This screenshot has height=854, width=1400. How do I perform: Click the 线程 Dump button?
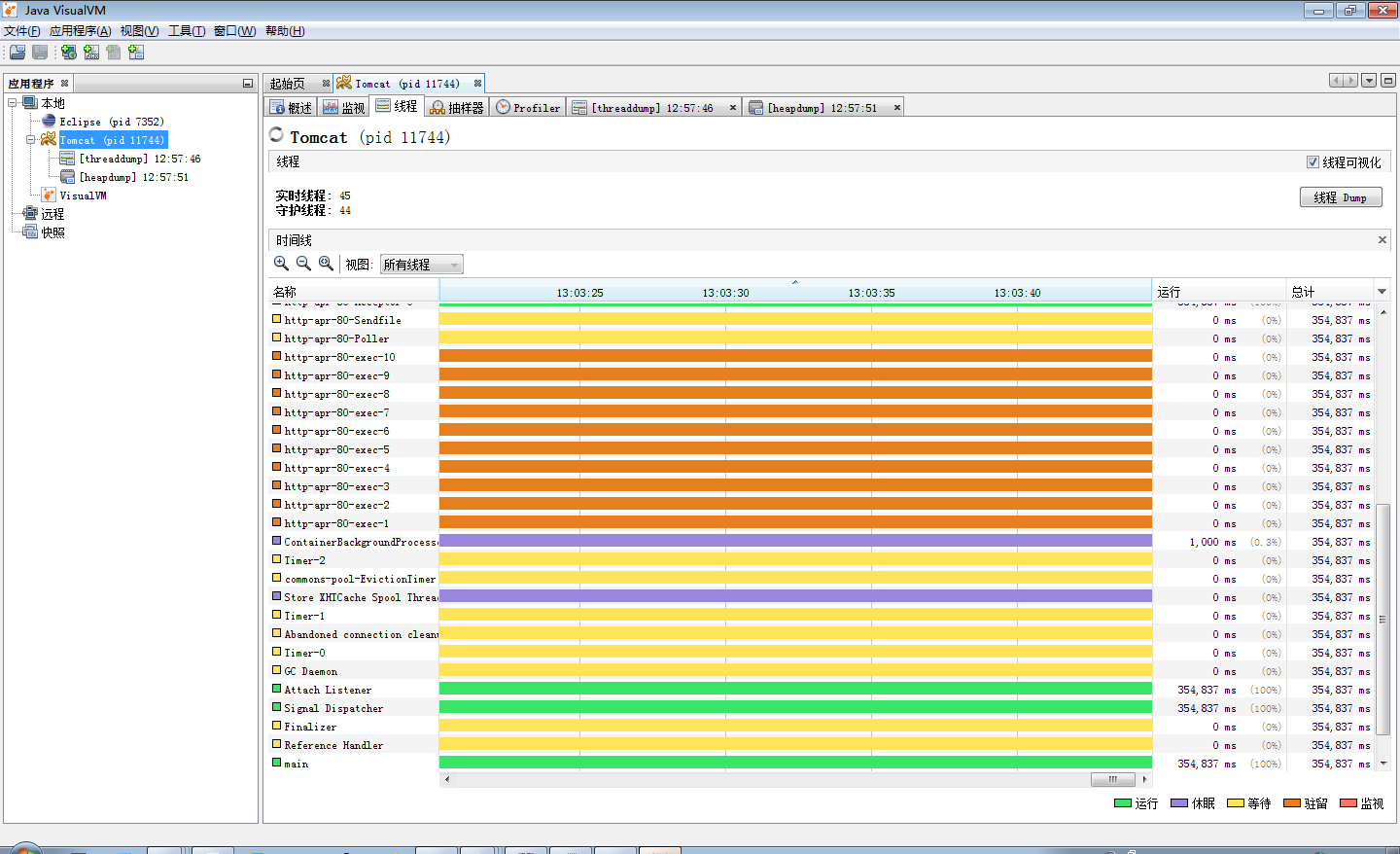pyautogui.click(x=1340, y=197)
